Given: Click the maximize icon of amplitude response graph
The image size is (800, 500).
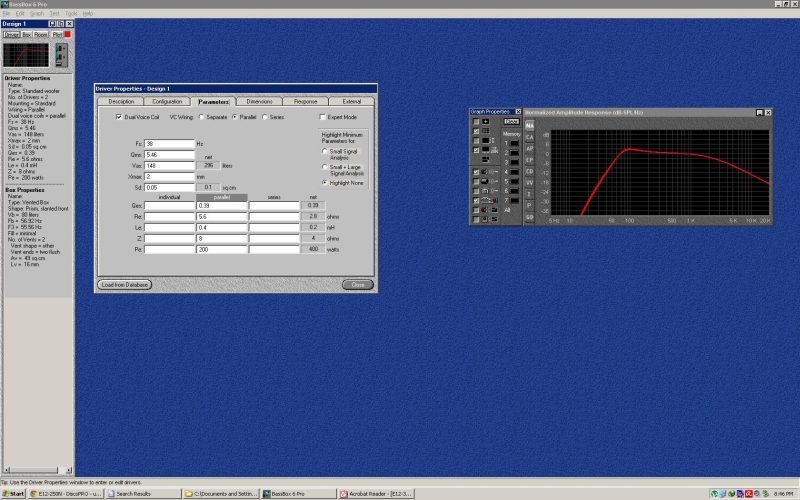Looking at the screenshot, I should pyautogui.click(x=759, y=112).
